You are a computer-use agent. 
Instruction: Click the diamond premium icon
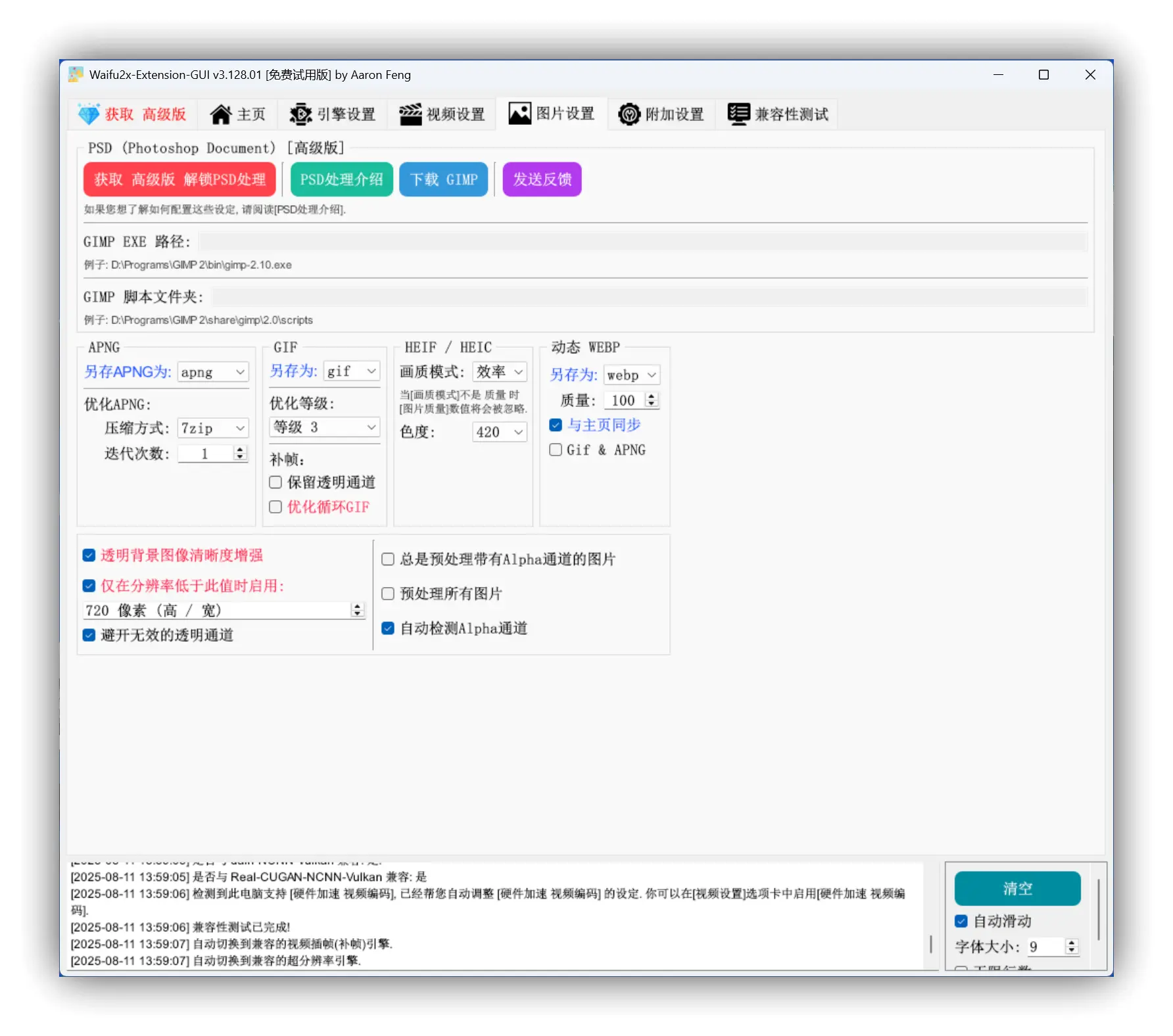coord(89,114)
